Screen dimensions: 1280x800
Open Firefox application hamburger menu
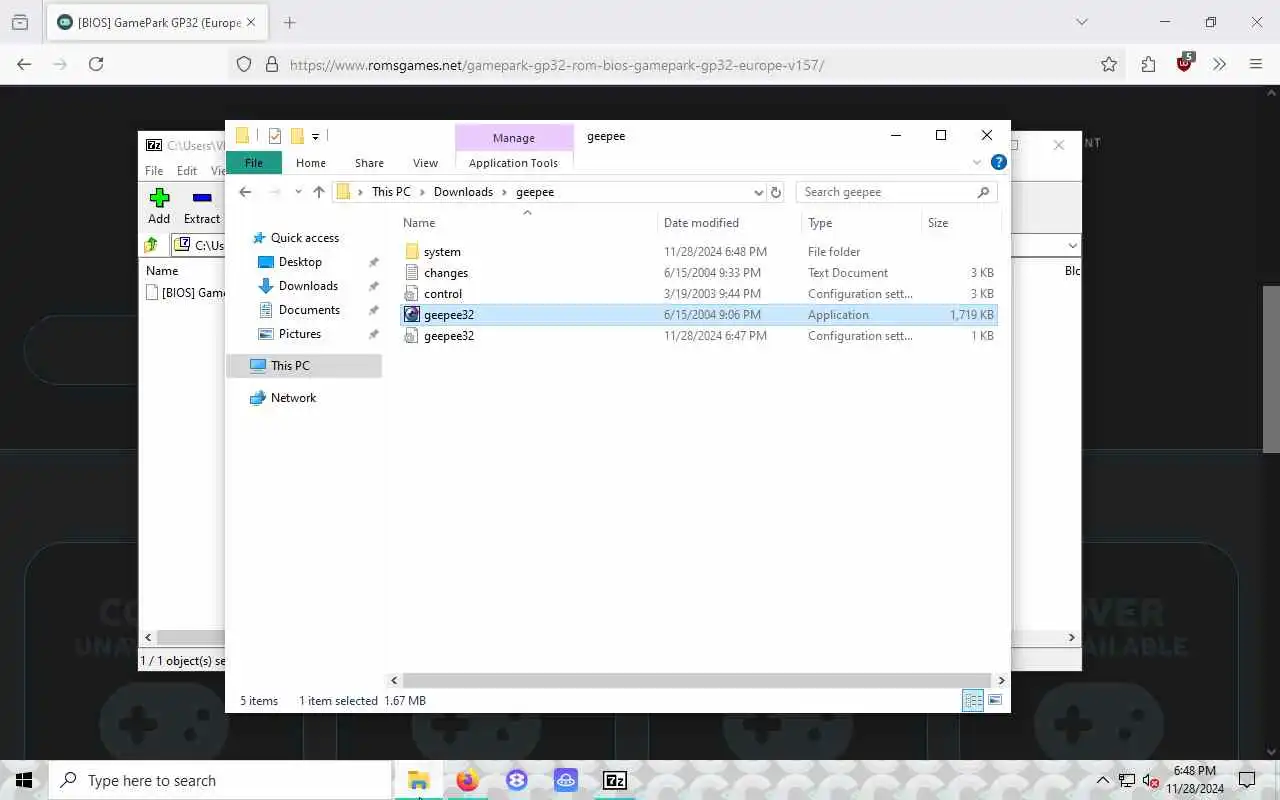pyautogui.click(x=1256, y=64)
